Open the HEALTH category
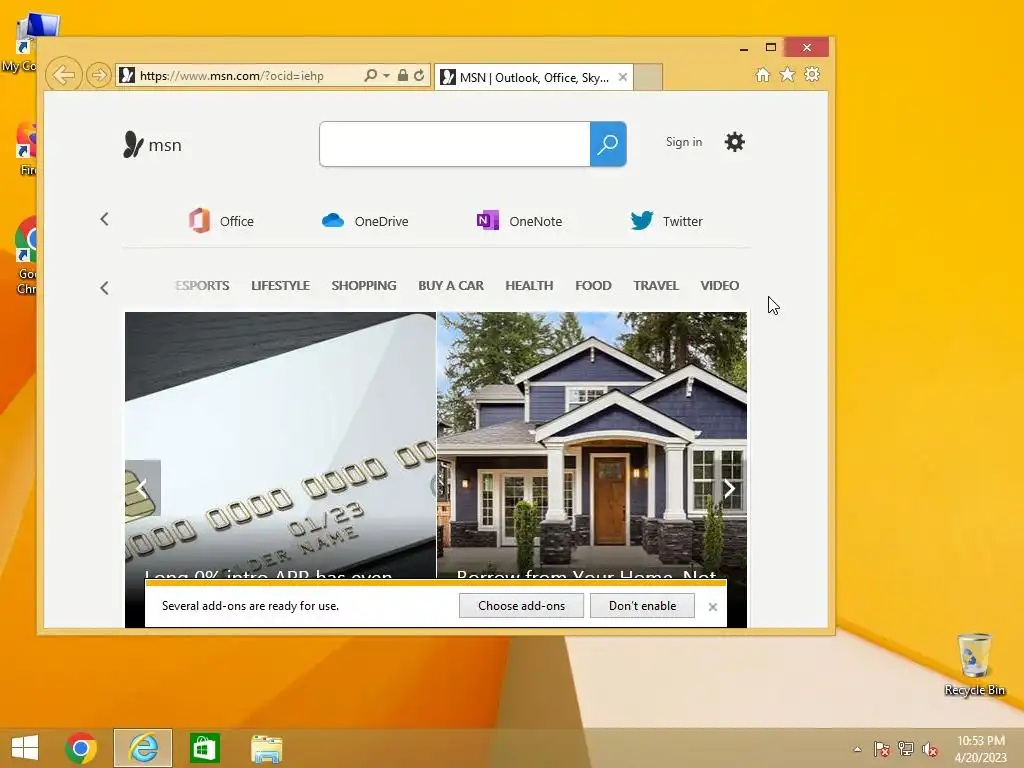 pos(529,285)
